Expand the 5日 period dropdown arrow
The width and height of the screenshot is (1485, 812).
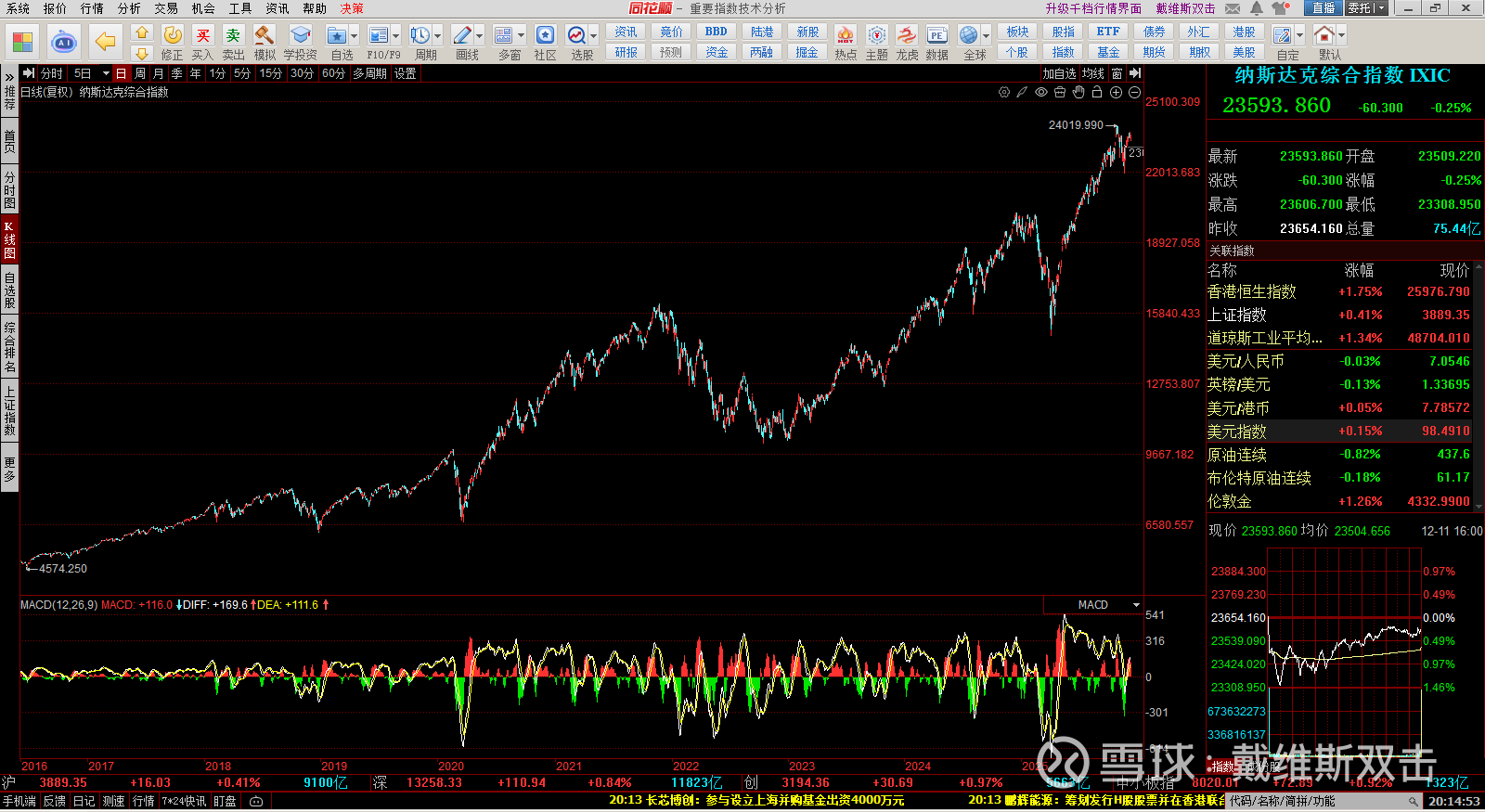tap(106, 73)
